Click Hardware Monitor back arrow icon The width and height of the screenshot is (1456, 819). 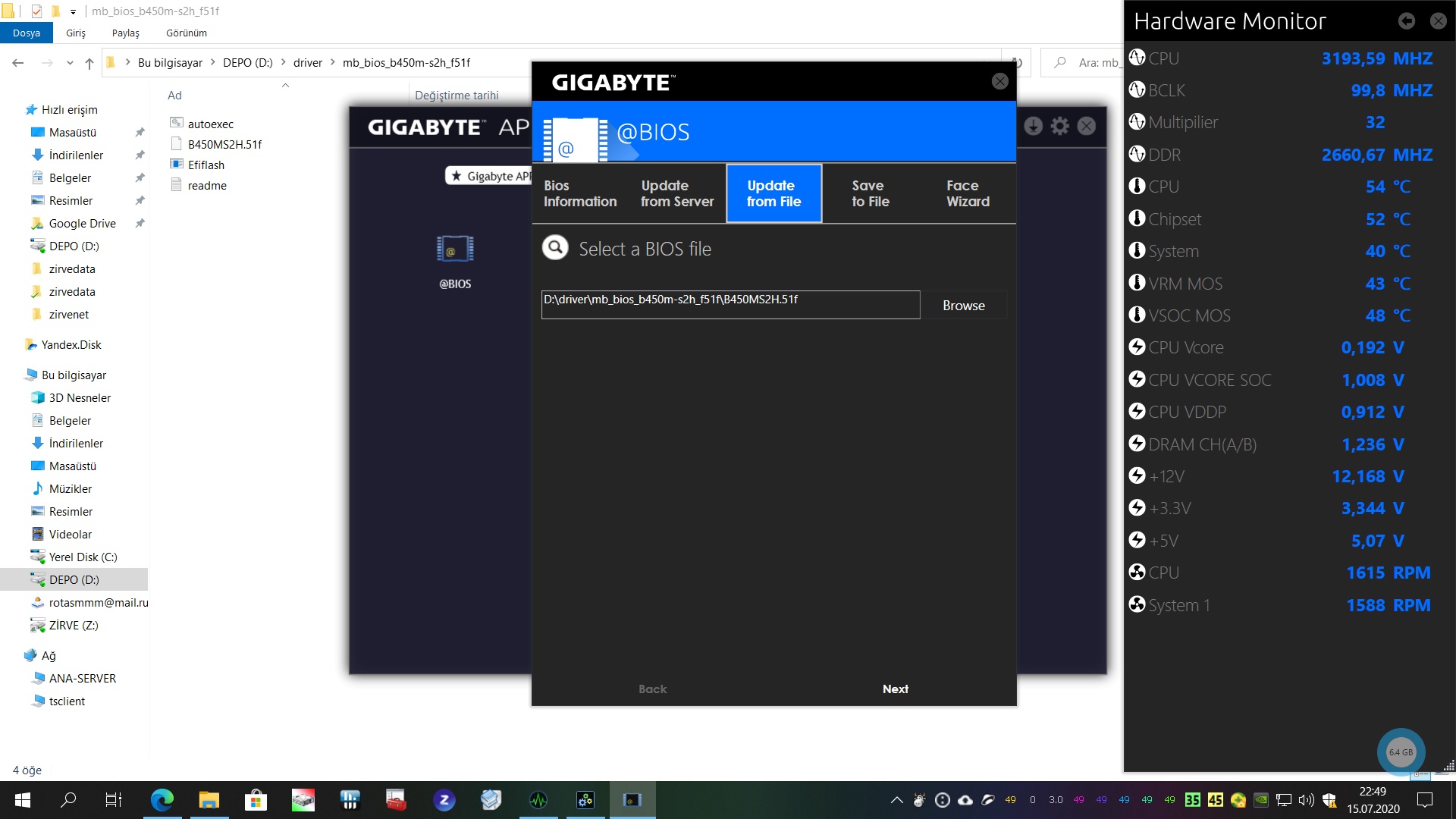(1406, 21)
